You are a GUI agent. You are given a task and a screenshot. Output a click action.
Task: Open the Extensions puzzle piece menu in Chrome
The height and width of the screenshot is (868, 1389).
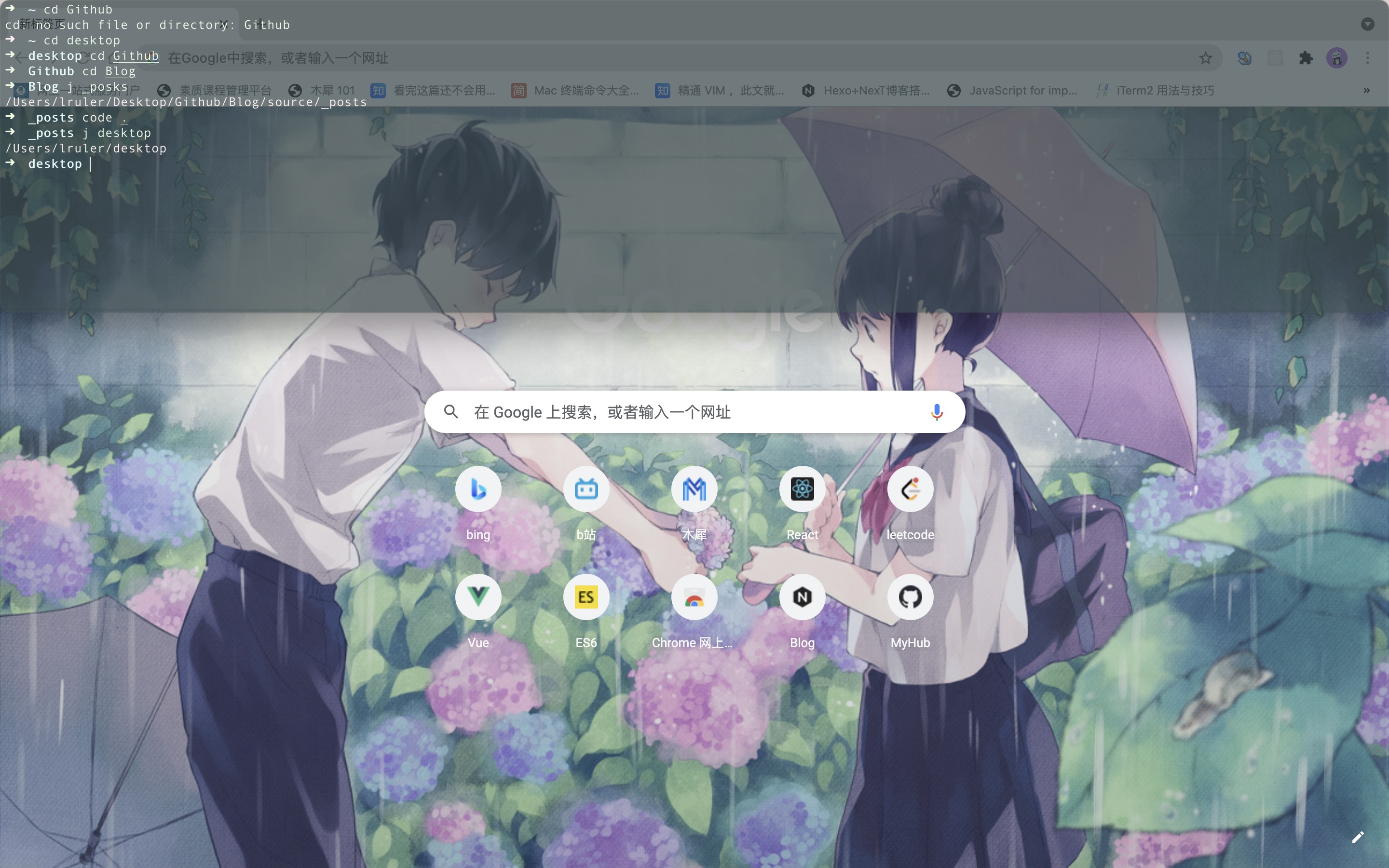point(1306,58)
